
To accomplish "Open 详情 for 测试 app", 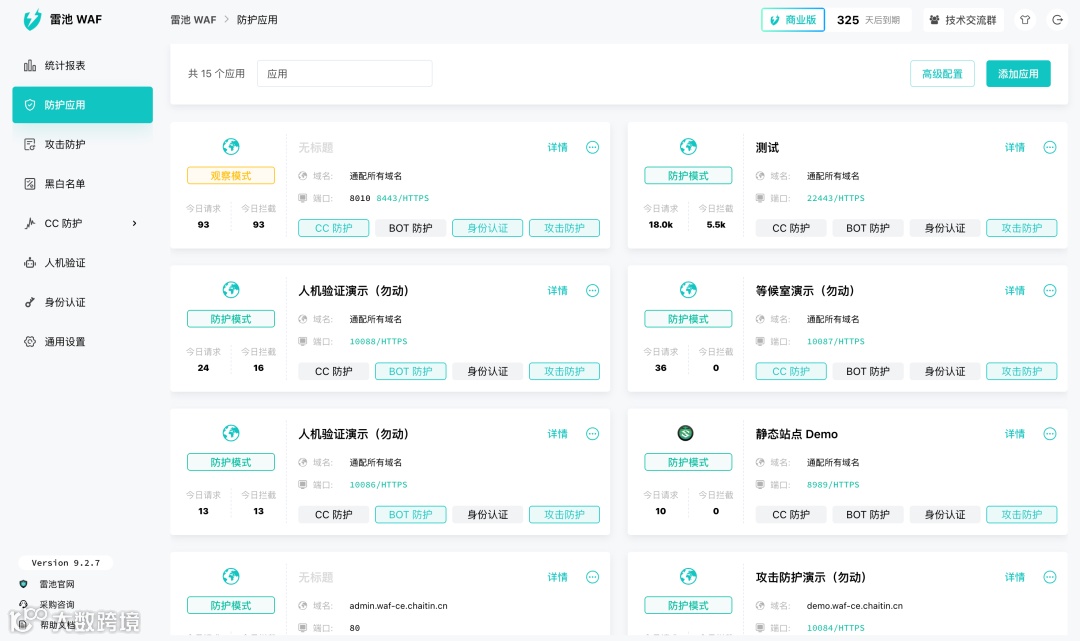I will (x=1015, y=147).
